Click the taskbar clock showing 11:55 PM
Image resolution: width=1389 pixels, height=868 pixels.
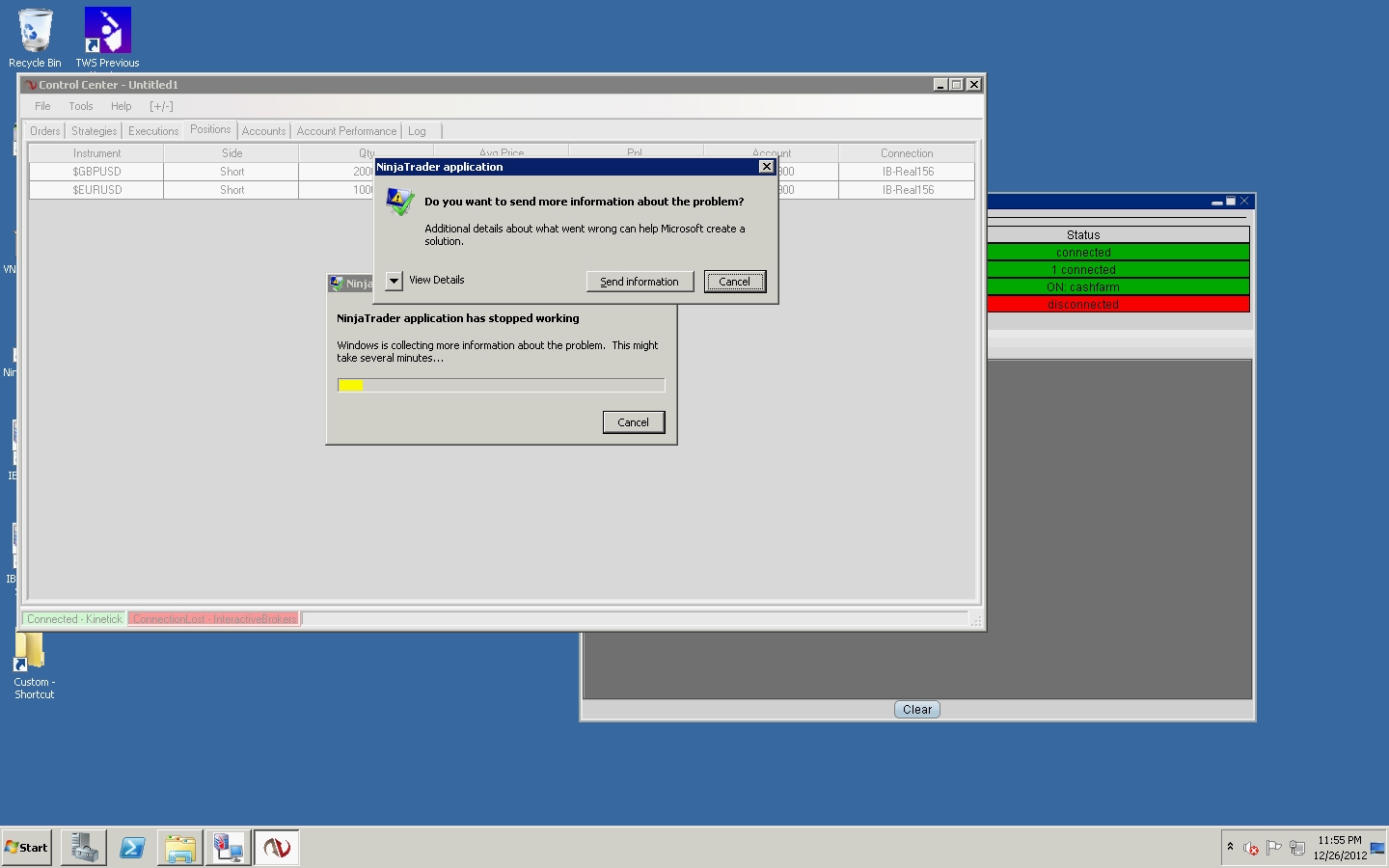point(1340,848)
